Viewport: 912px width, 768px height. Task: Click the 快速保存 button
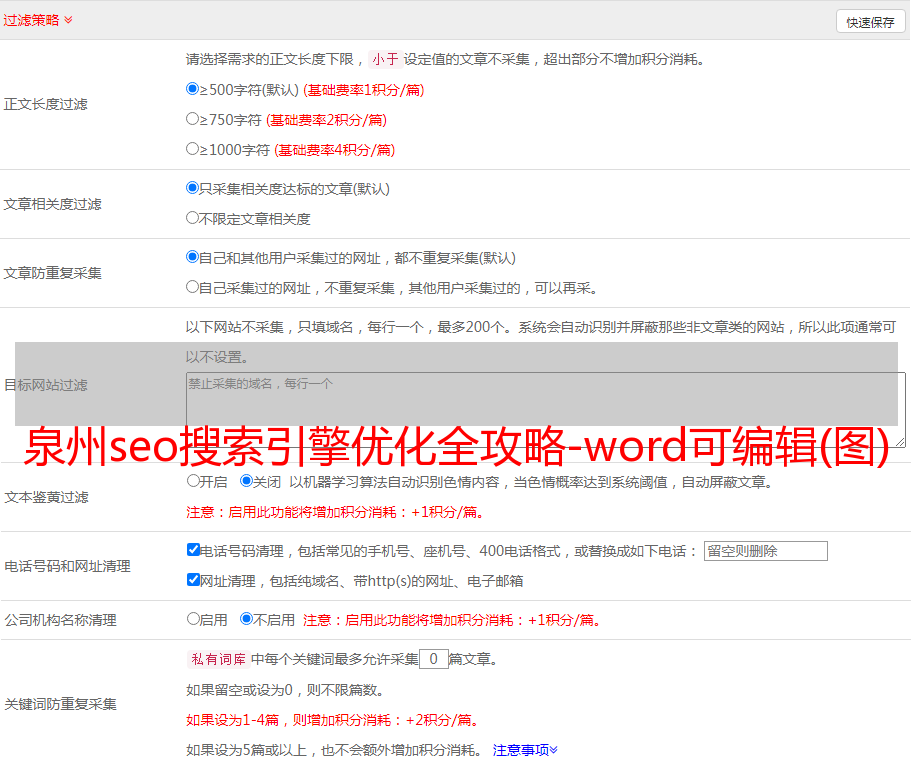click(x=870, y=22)
